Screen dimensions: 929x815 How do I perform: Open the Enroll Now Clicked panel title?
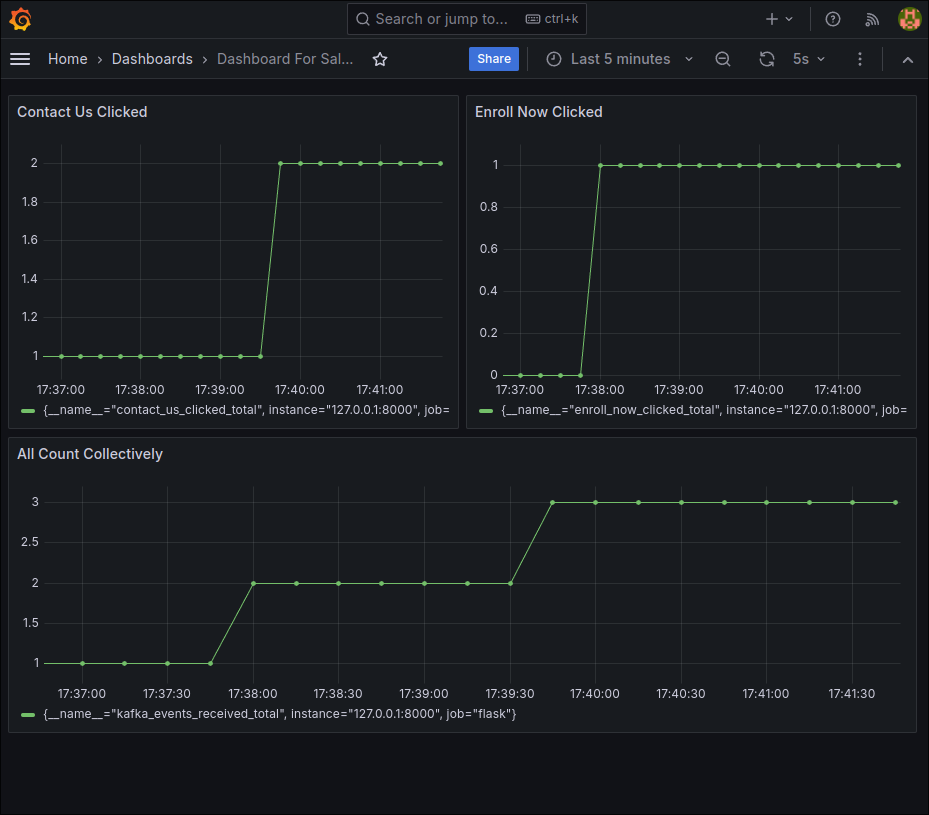539,112
